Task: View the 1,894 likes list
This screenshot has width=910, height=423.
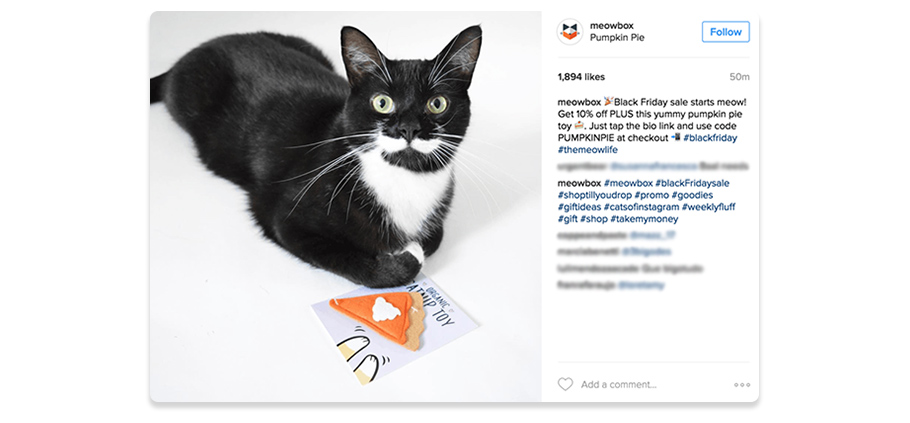Action: pos(581,77)
